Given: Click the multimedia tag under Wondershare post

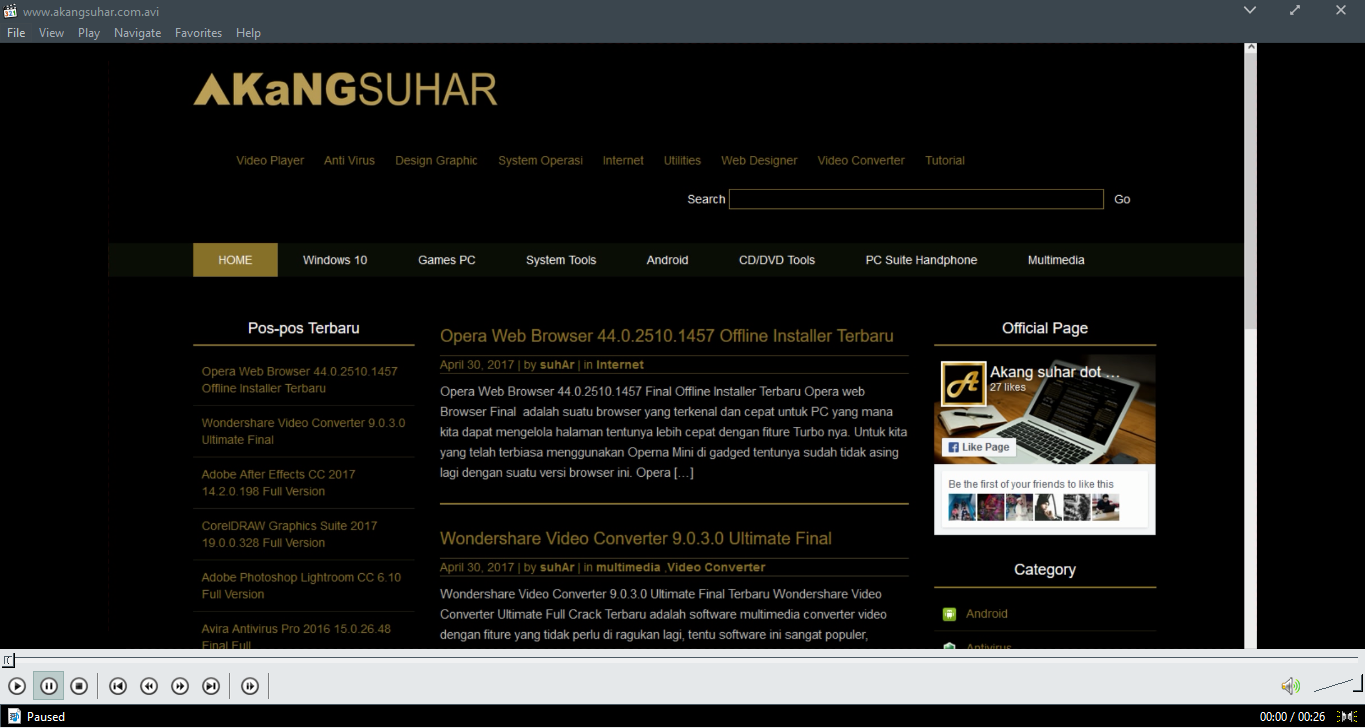Looking at the screenshot, I should point(628,567).
